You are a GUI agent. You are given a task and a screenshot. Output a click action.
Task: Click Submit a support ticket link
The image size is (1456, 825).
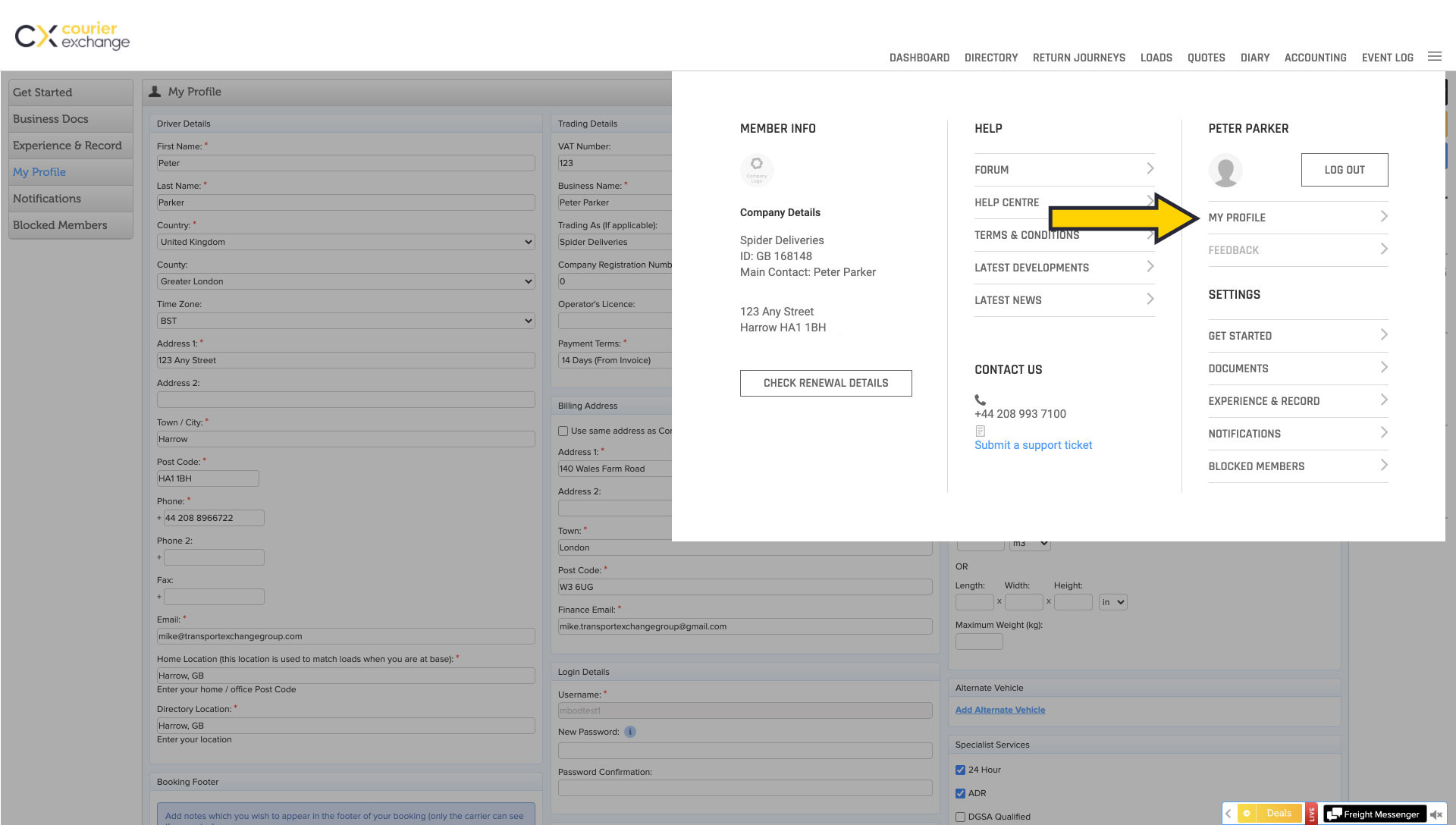tap(1033, 445)
